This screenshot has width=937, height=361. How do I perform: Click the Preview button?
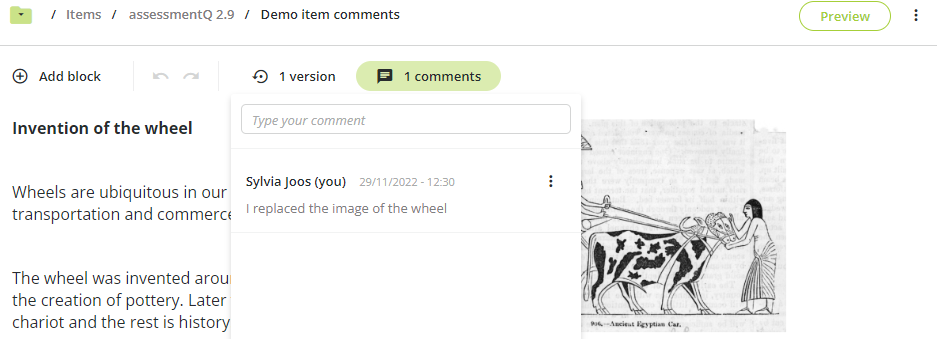(845, 16)
